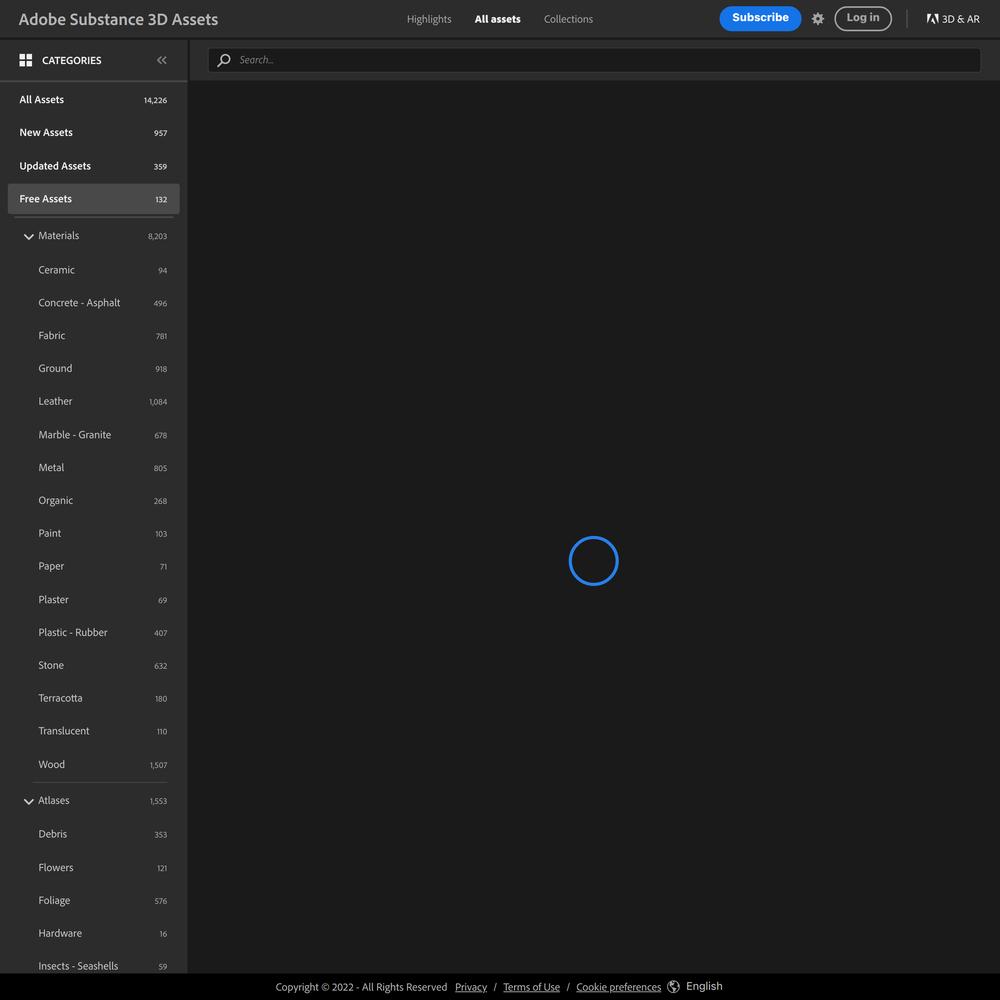This screenshot has height=1000, width=1000.
Task: Click the globe language icon
Action: pos(673,987)
